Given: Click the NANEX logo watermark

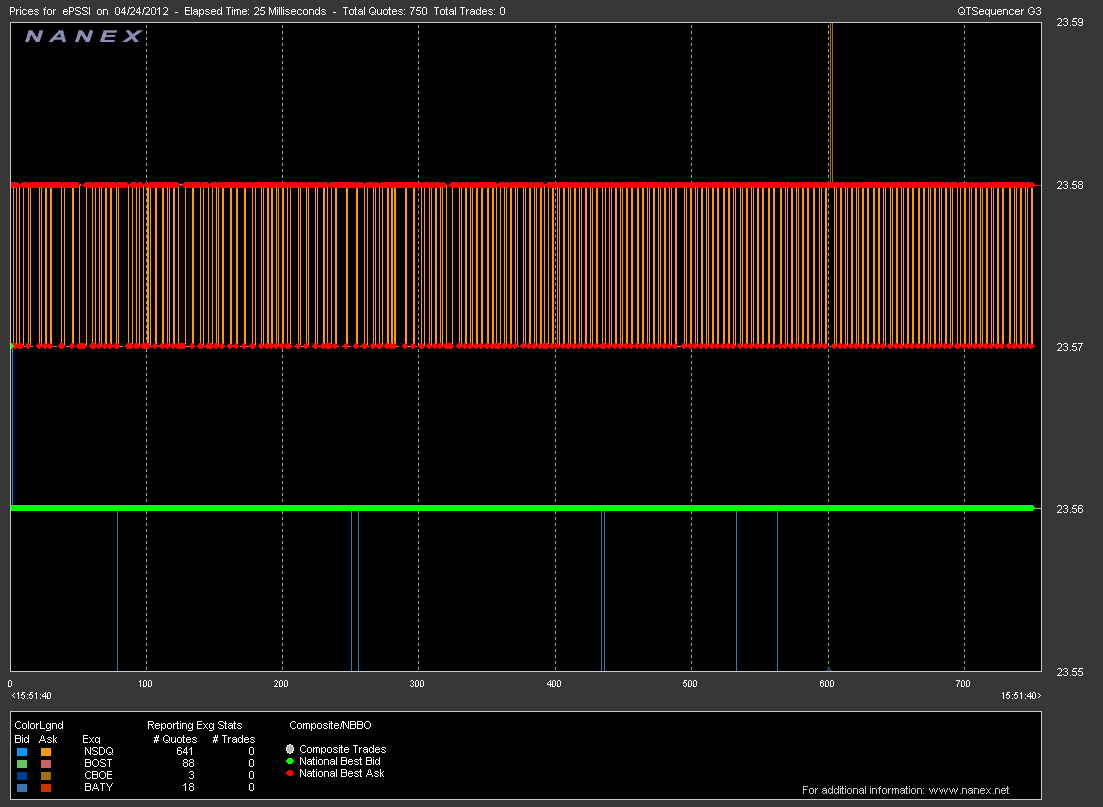Looking at the screenshot, I should pyautogui.click(x=84, y=37).
